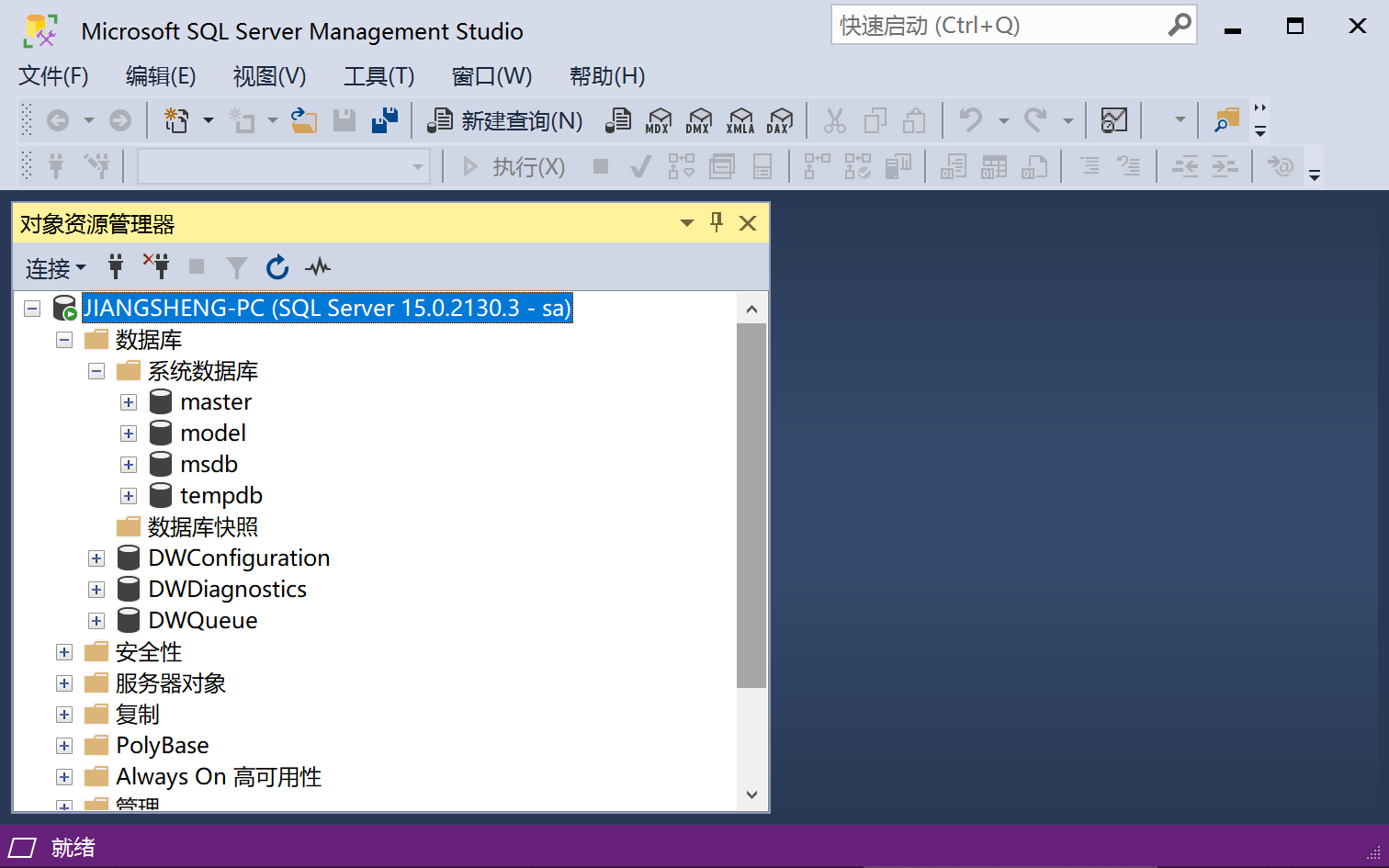Screen dimensions: 1389x868
Task: Click the MDX query icon
Action: 659,120
